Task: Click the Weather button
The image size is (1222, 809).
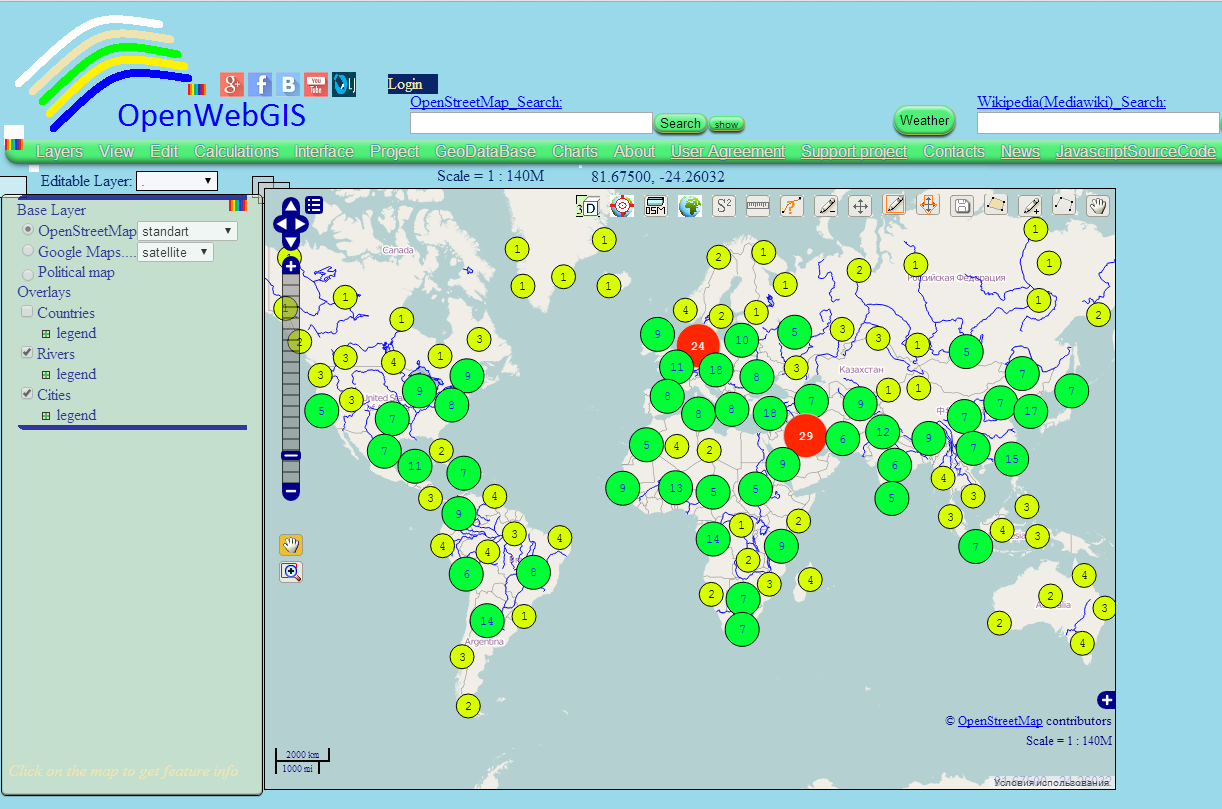Action: [x=923, y=120]
